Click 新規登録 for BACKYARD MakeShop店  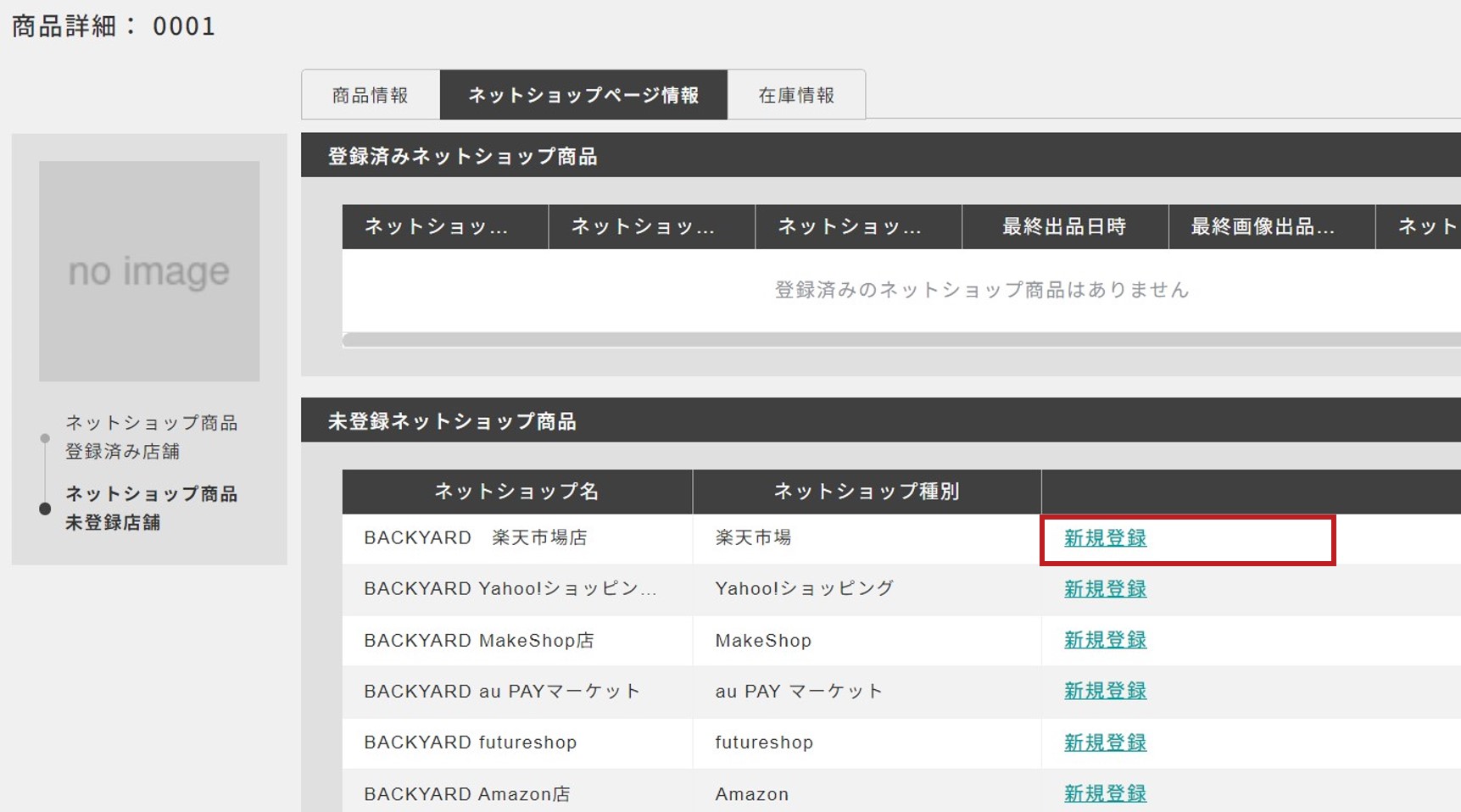tap(1105, 640)
